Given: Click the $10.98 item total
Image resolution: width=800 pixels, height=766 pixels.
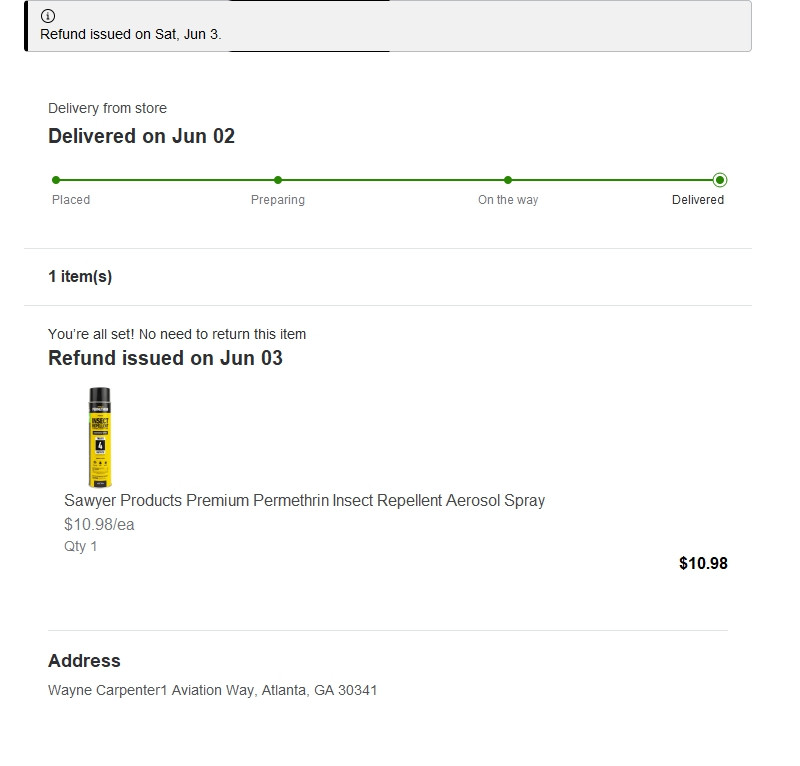Looking at the screenshot, I should coord(703,563).
